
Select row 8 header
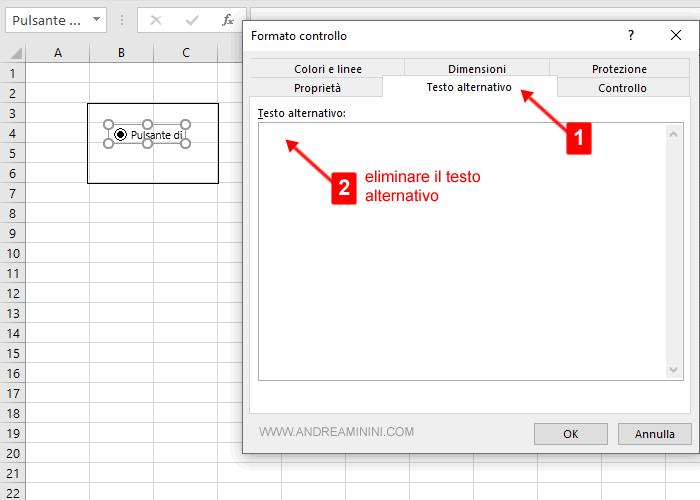[x=12, y=213]
